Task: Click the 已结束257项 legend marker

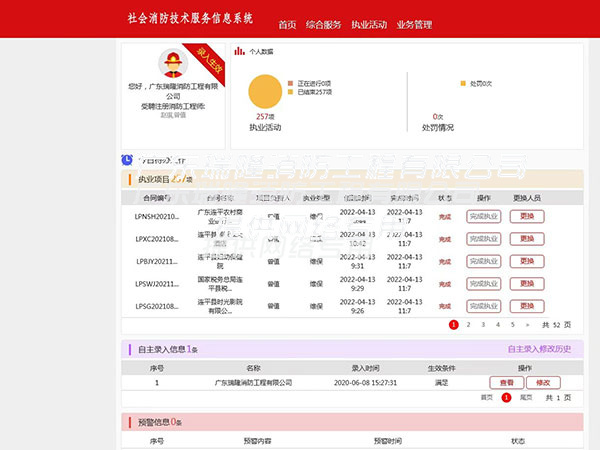Action: point(291,92)
